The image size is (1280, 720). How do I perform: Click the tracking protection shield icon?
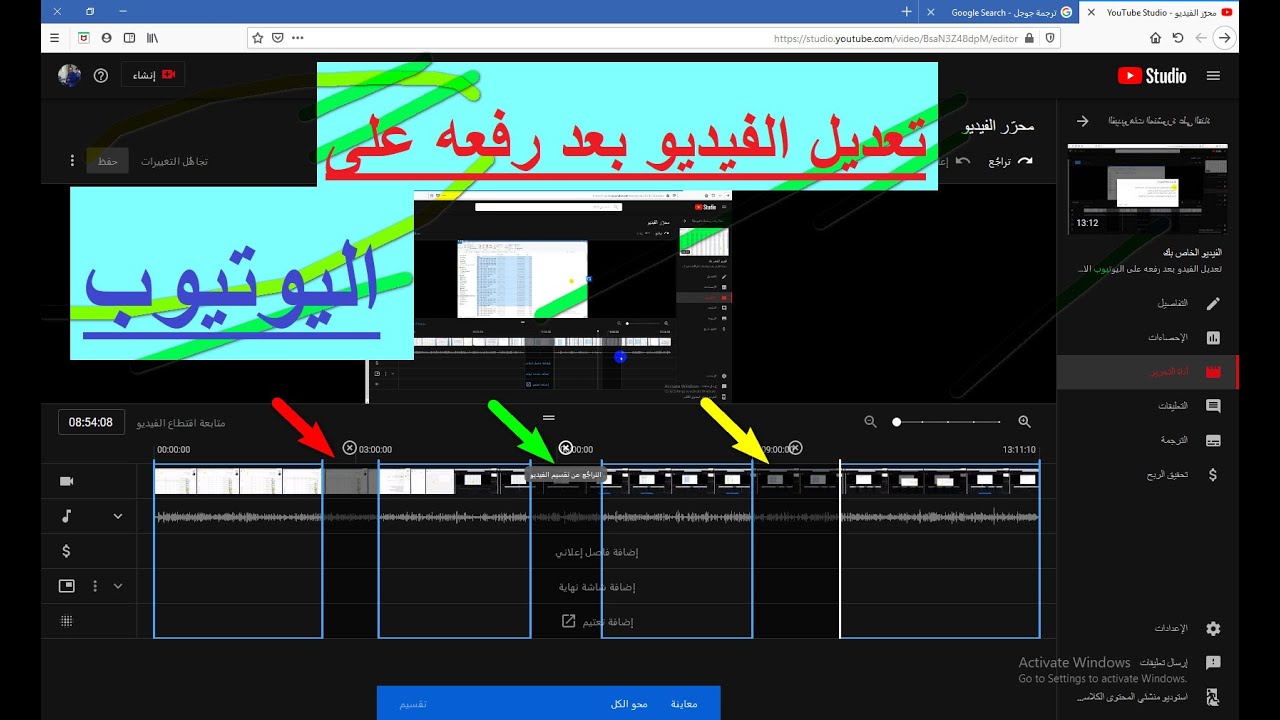(x=1049, y=38)
